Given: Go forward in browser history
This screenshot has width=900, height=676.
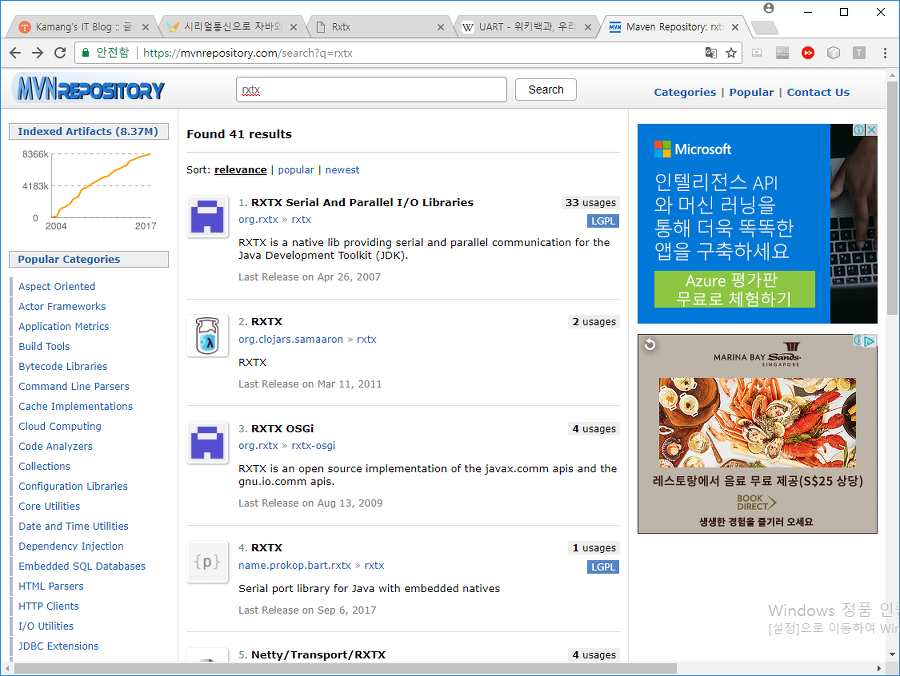Looking at the screenshot, I should pyautogui.click(x=38, y=53).
